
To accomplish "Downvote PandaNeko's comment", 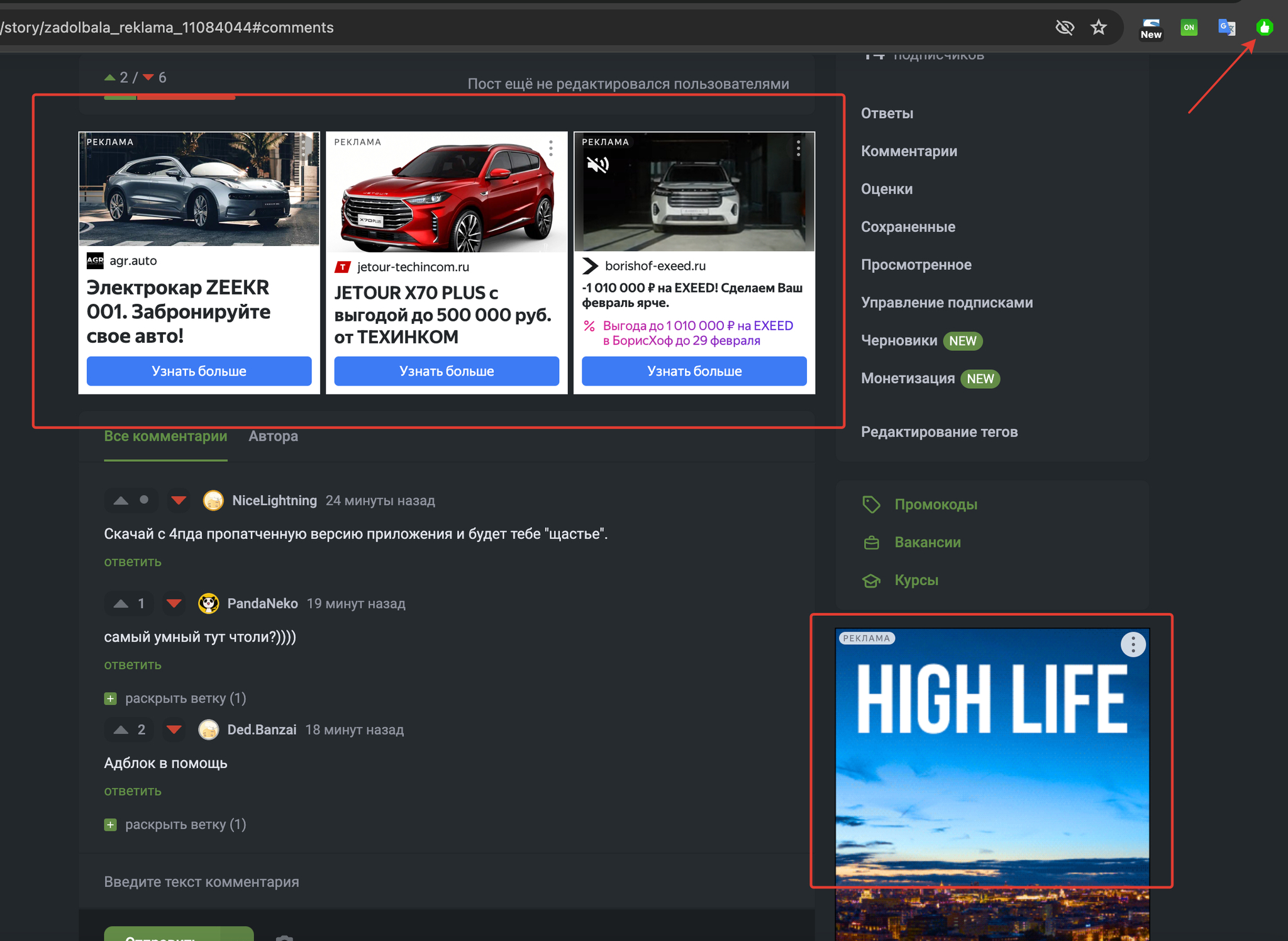I will coord(174,604).
